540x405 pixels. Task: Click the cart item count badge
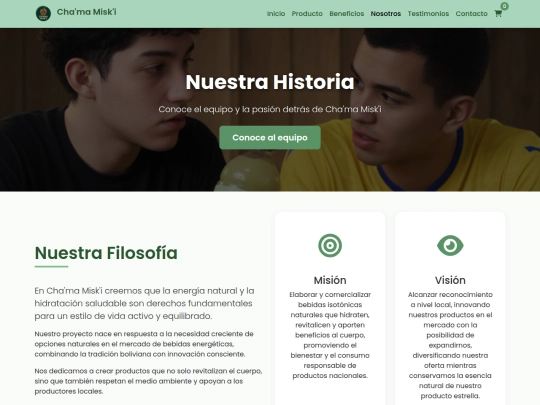pyautogui.click(x=504, y=6)
